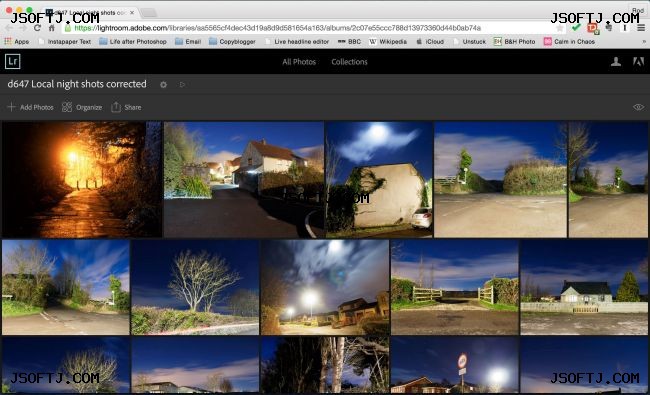Screen dimensions: 650x395
Task: Click album title d647 Local night shots corrected
Action: click(x=77, y=84)
